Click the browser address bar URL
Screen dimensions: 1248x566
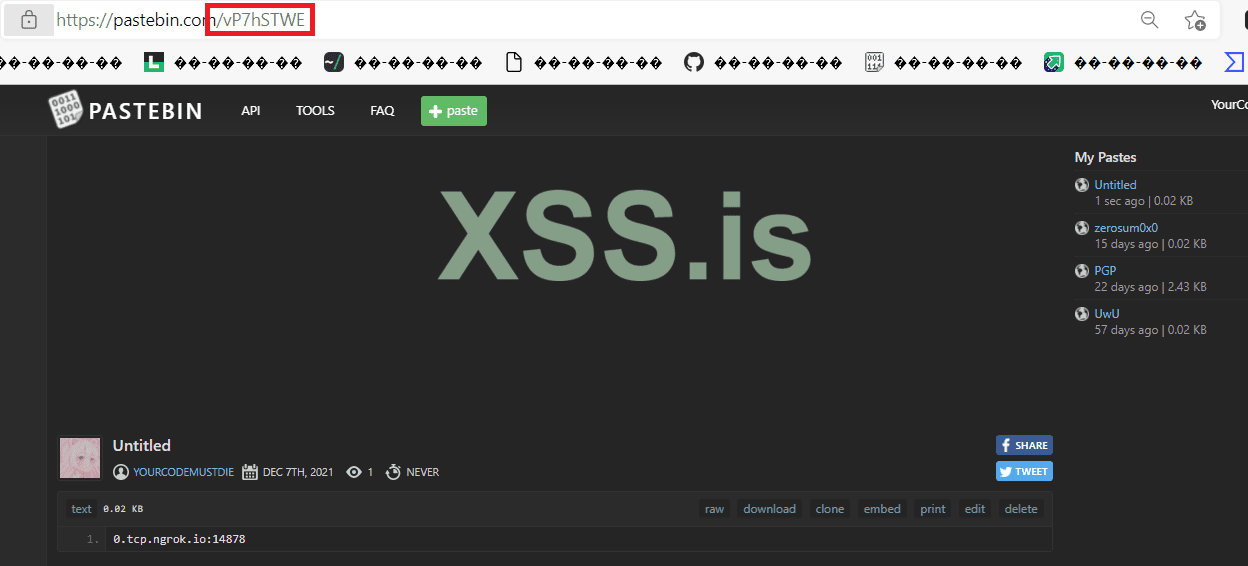pos(180,20)
